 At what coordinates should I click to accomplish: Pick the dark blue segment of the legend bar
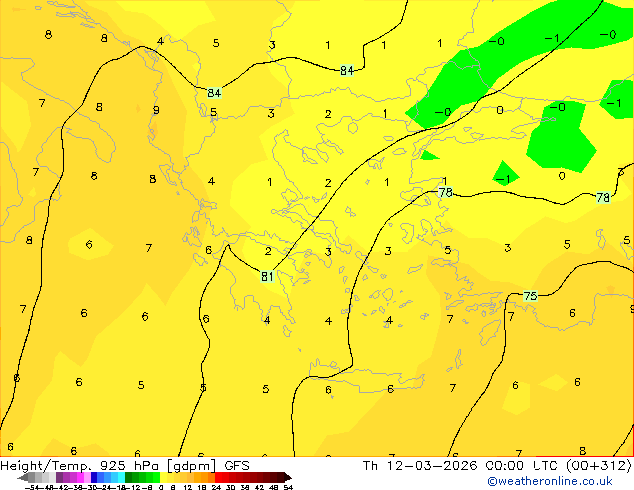pos(94,477)
